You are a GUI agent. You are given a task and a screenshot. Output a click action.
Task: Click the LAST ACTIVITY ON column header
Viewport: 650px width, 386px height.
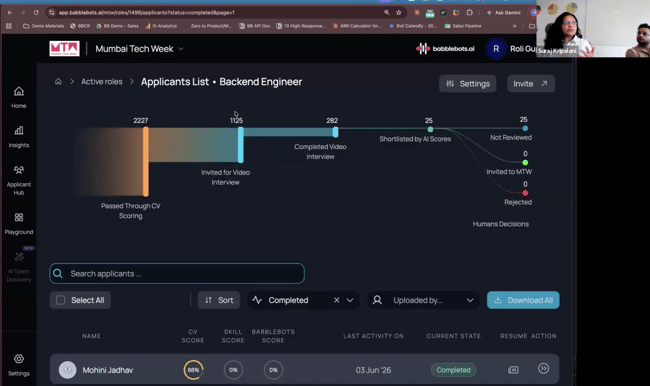pos(373,336)
